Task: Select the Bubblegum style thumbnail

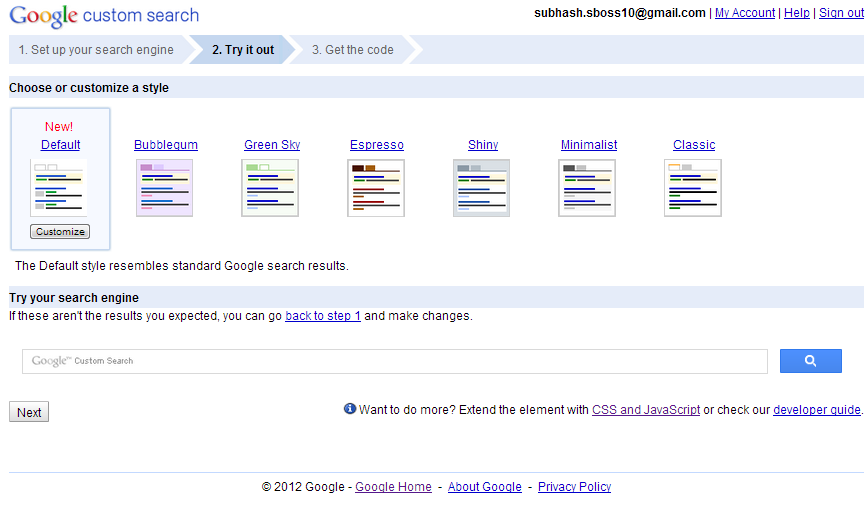Action: coord(164,188)
